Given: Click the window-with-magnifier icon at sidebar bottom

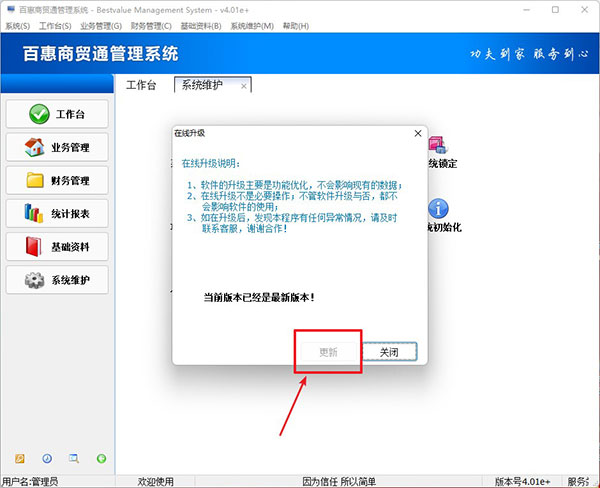Looking at the screenshot, I should [x=74, y=458].
